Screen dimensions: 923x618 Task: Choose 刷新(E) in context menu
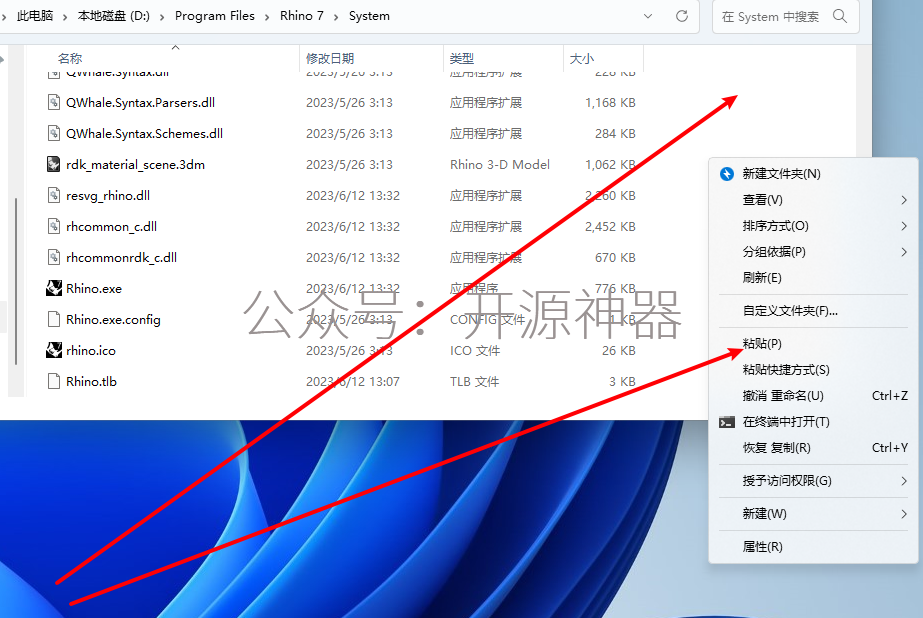(x=814, y=278)
